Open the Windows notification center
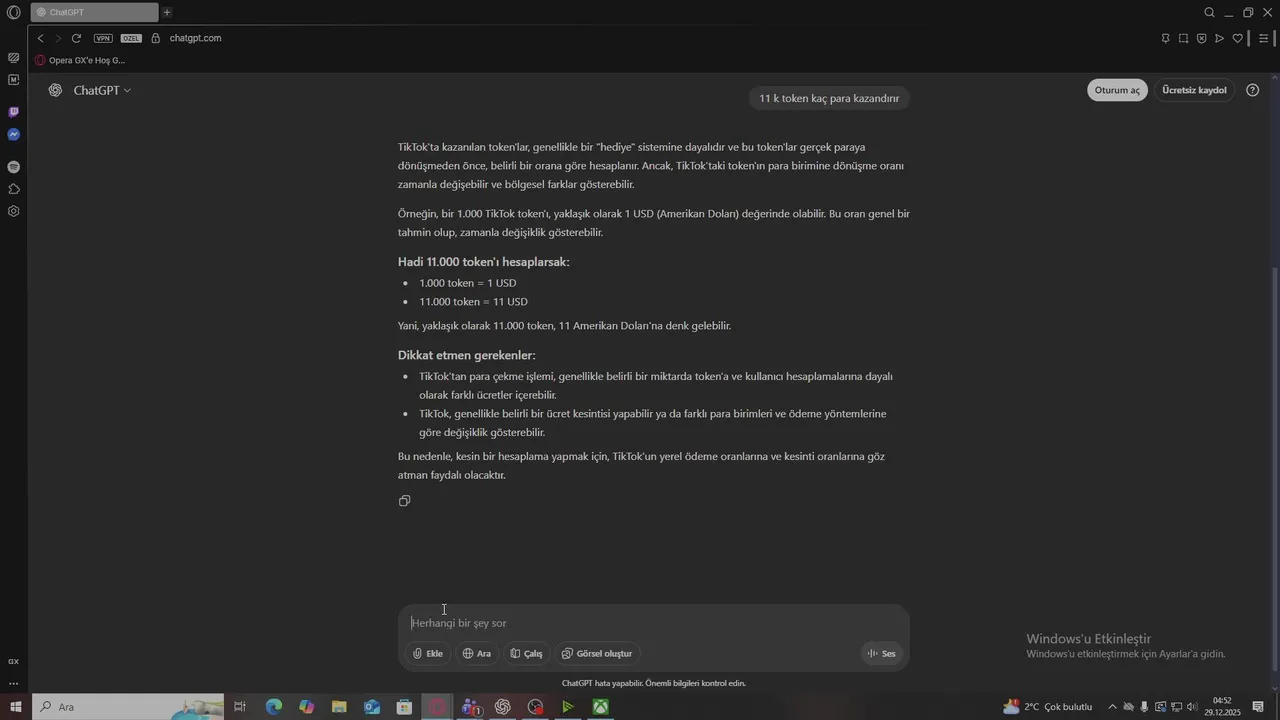 click(x=1258, y=707)
